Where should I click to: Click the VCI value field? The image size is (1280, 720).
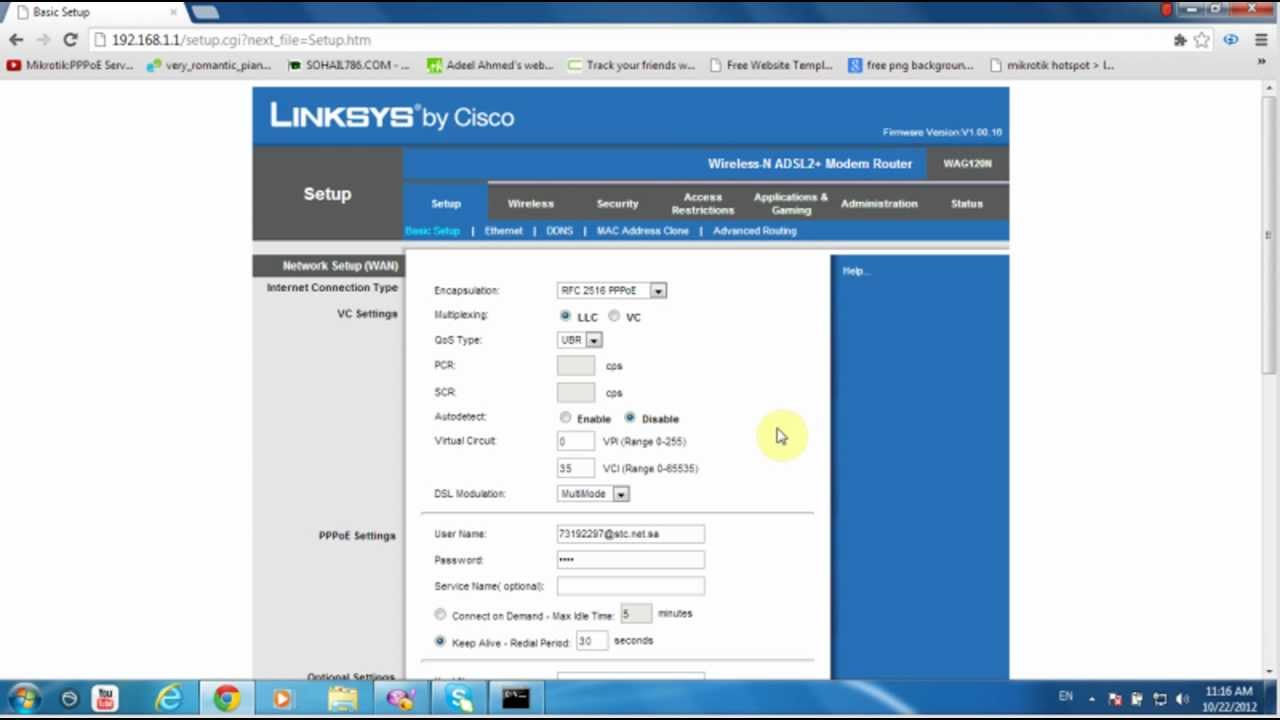[x=575, y=468]
